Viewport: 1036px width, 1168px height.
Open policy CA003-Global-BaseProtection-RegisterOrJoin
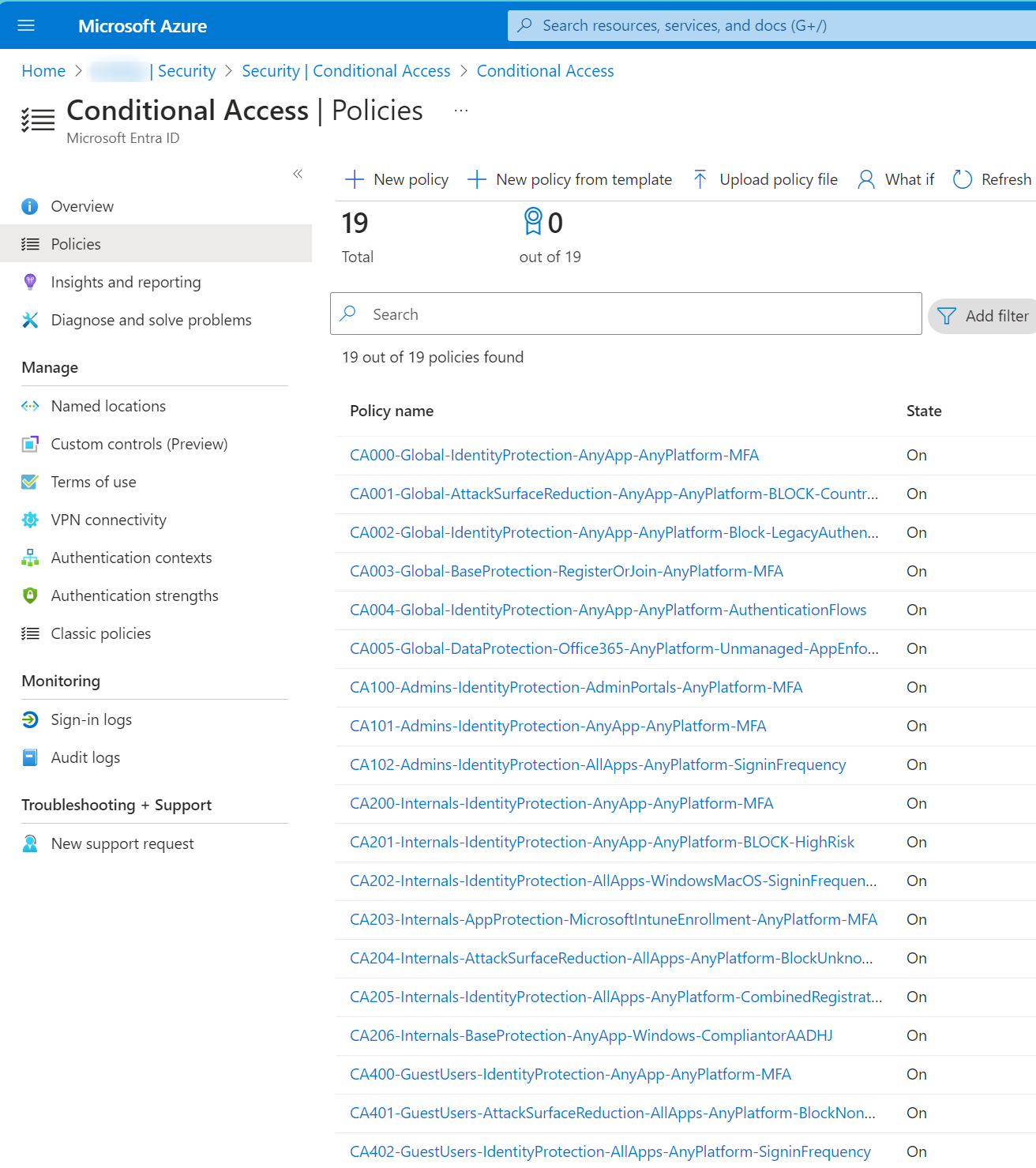(x=567, y=571)
